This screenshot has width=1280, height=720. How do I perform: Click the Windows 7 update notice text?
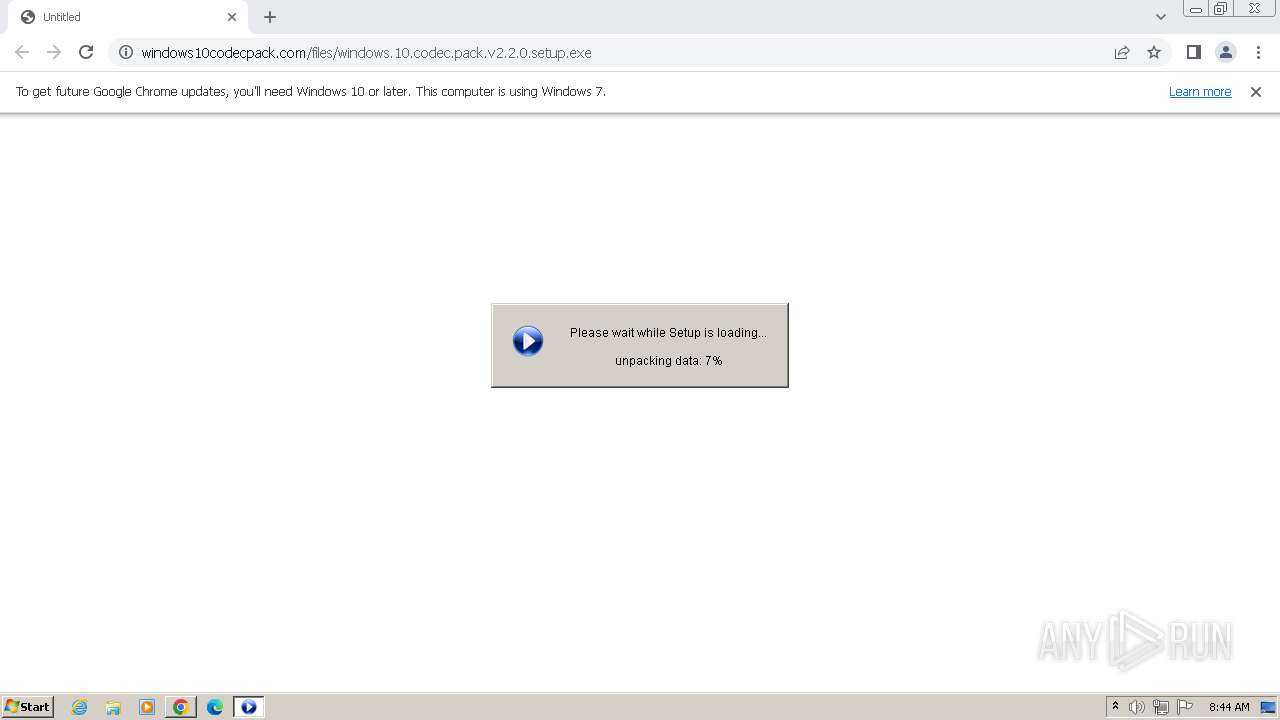pyautogui.click(x=310, y=92)
